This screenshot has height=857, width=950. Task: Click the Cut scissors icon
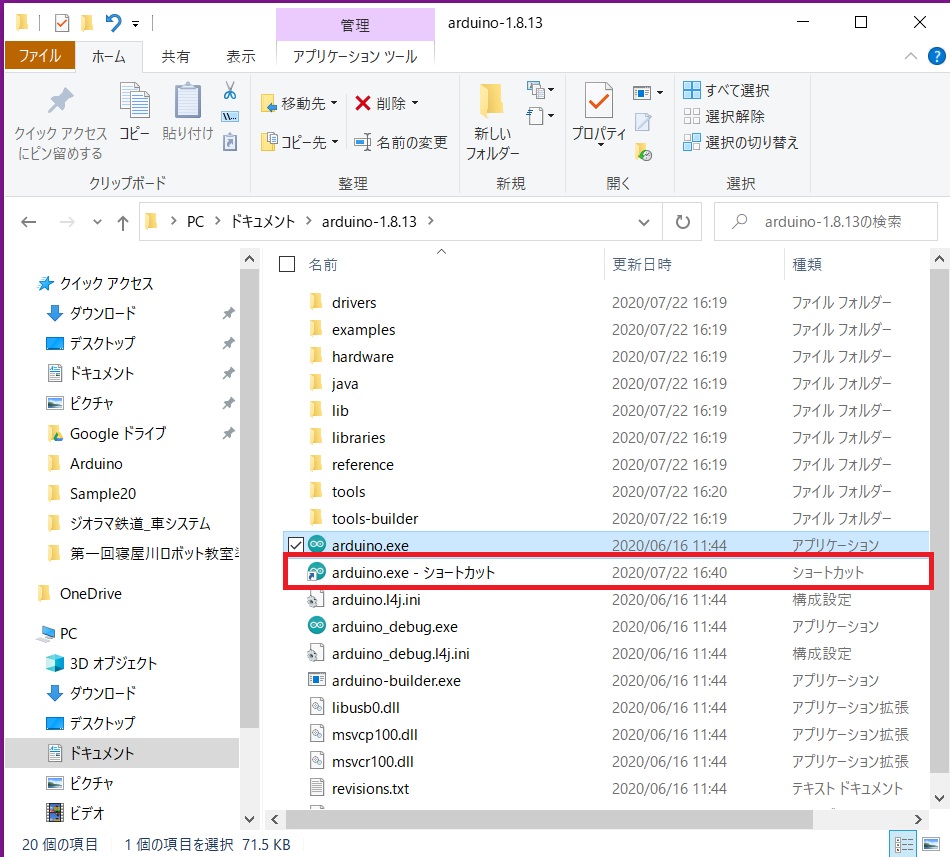pyautogui.click(x=230, y=91)
